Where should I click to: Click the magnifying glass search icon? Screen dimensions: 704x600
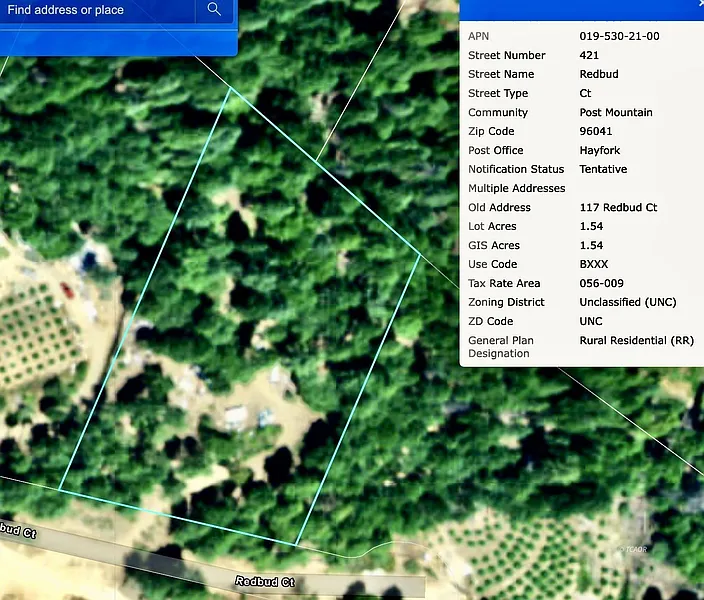(214, 10)
